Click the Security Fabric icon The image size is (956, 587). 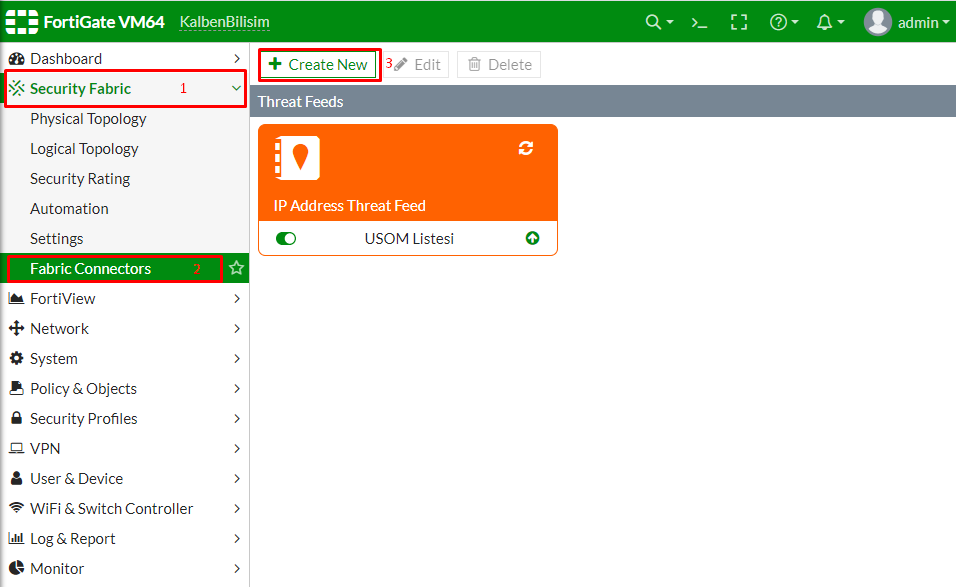pos(16,88)
